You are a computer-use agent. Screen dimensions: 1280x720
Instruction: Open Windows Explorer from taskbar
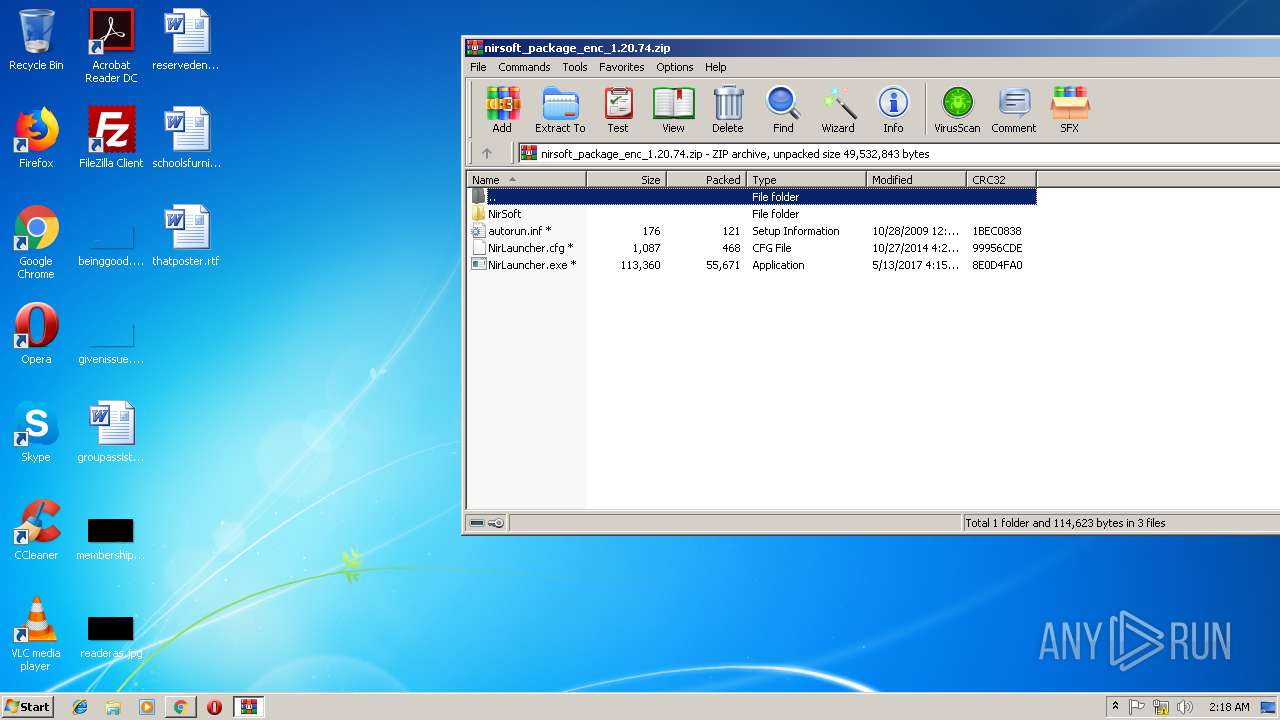click(x=113, y=706)
